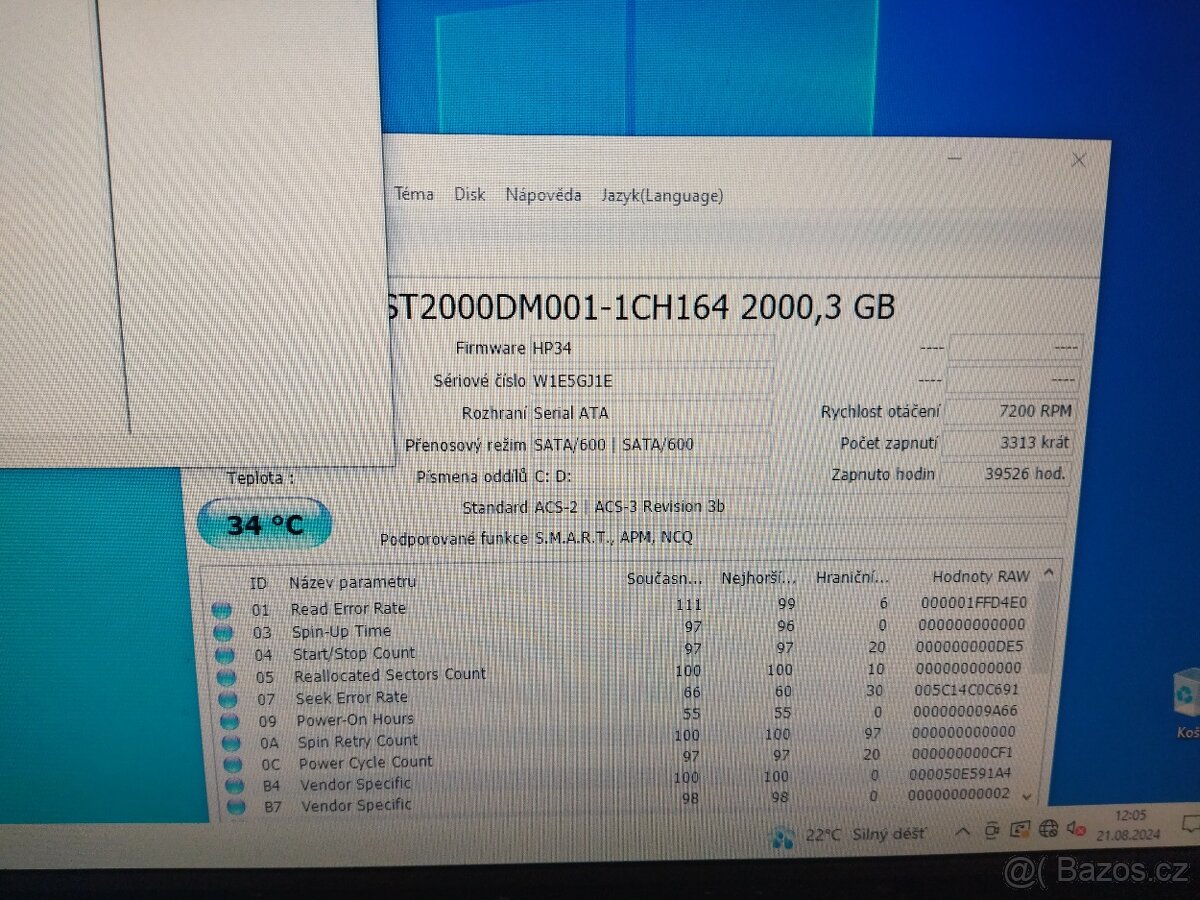The image size is (1200, 900).
Task: Open the Nápověda menu
Action: (543, 195)
